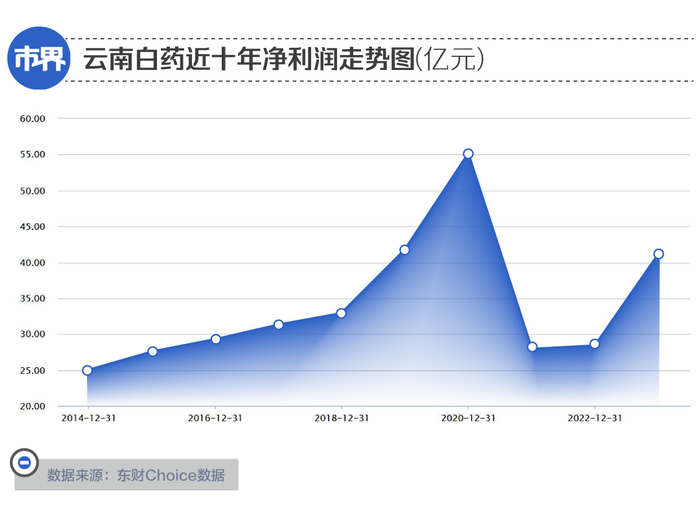Click the 2016-12-31 x-axis label
Viewport: 700px width, 515px height.
point(215,418)
